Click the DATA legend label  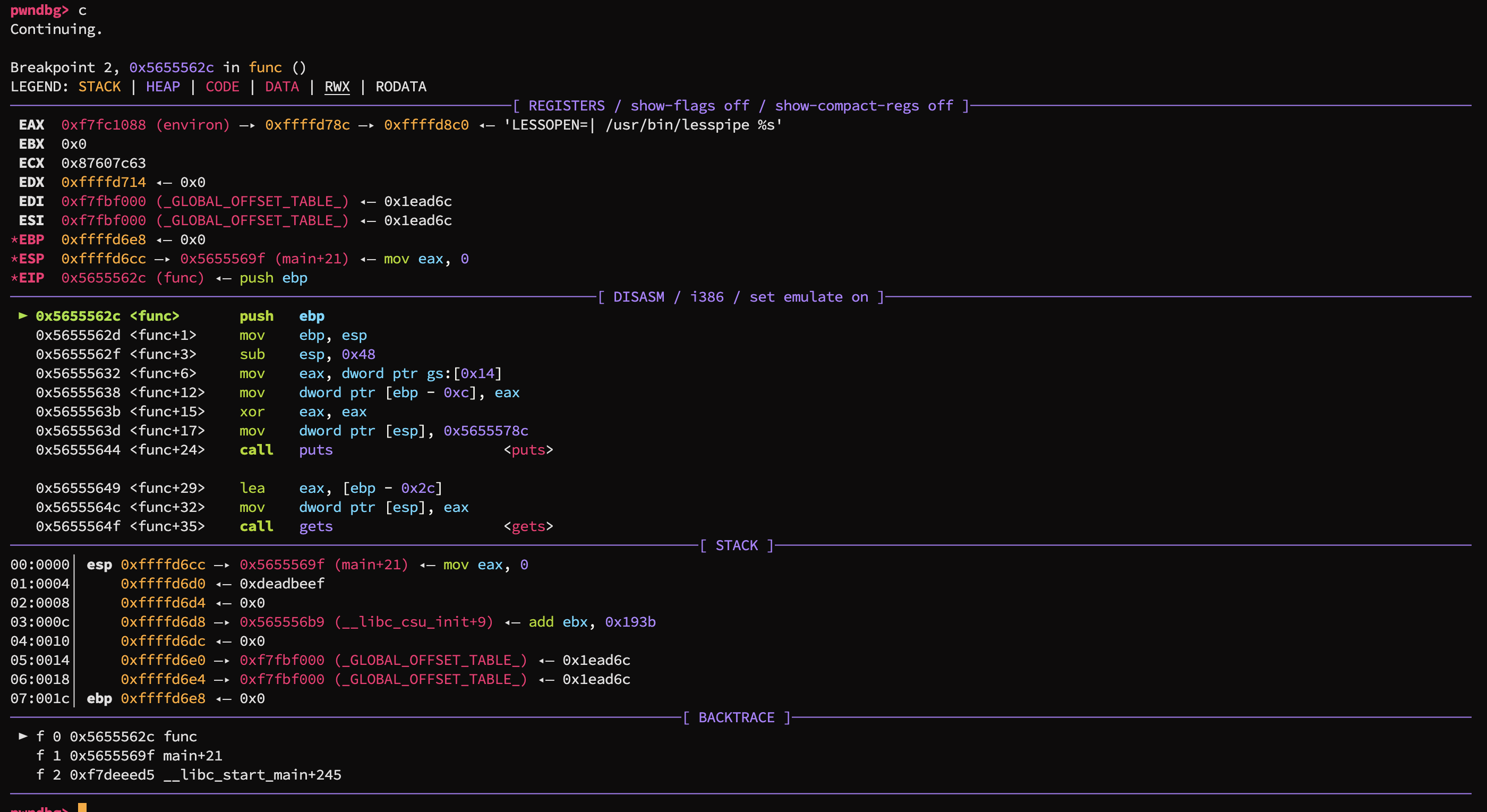[281, 87]
